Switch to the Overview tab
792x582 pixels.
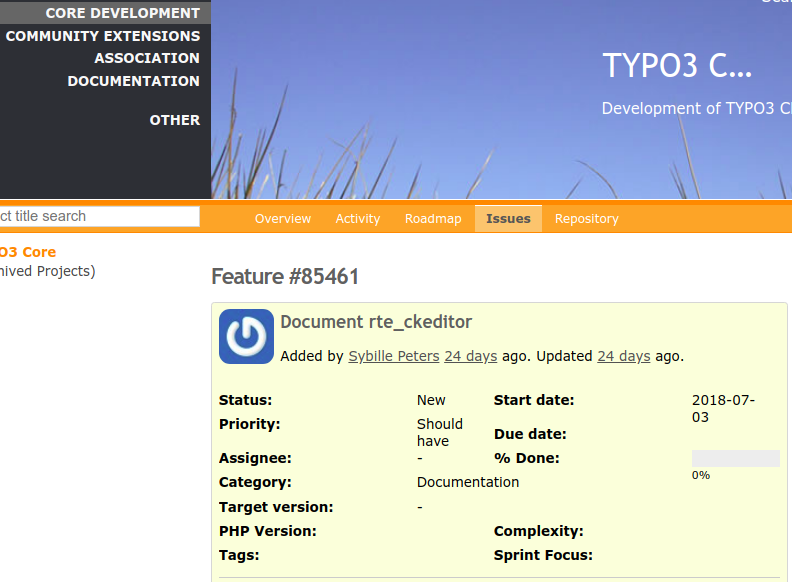283,219
